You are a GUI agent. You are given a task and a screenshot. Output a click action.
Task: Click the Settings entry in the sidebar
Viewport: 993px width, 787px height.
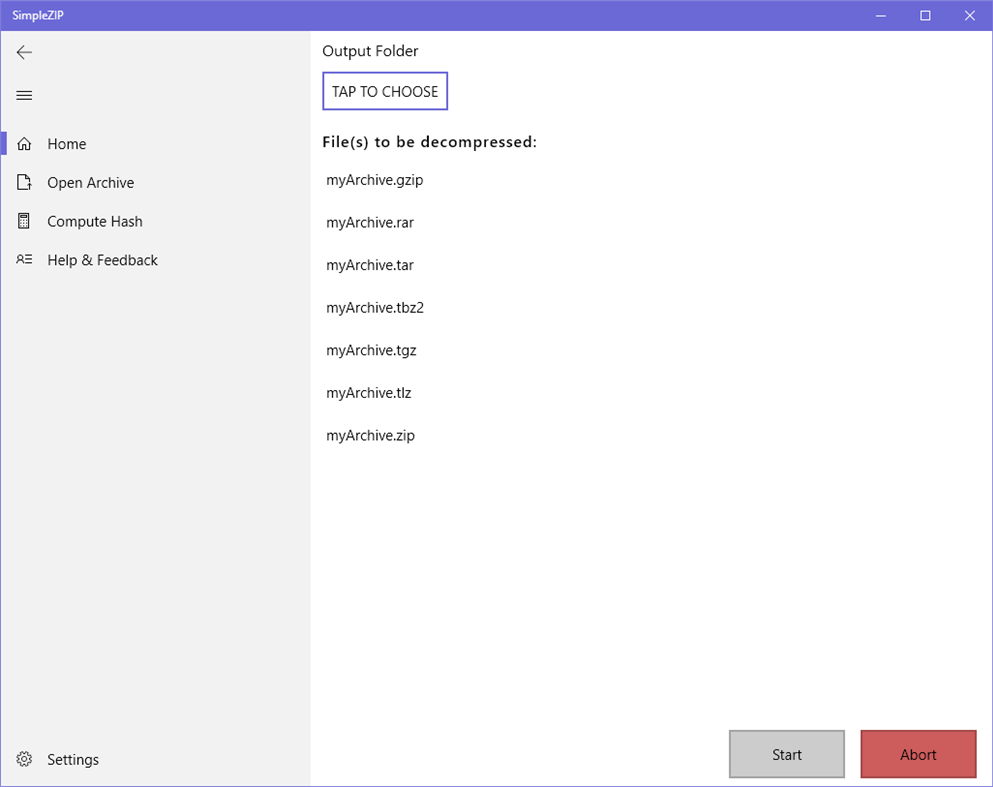pyautogui.click(x=73, y=759)
